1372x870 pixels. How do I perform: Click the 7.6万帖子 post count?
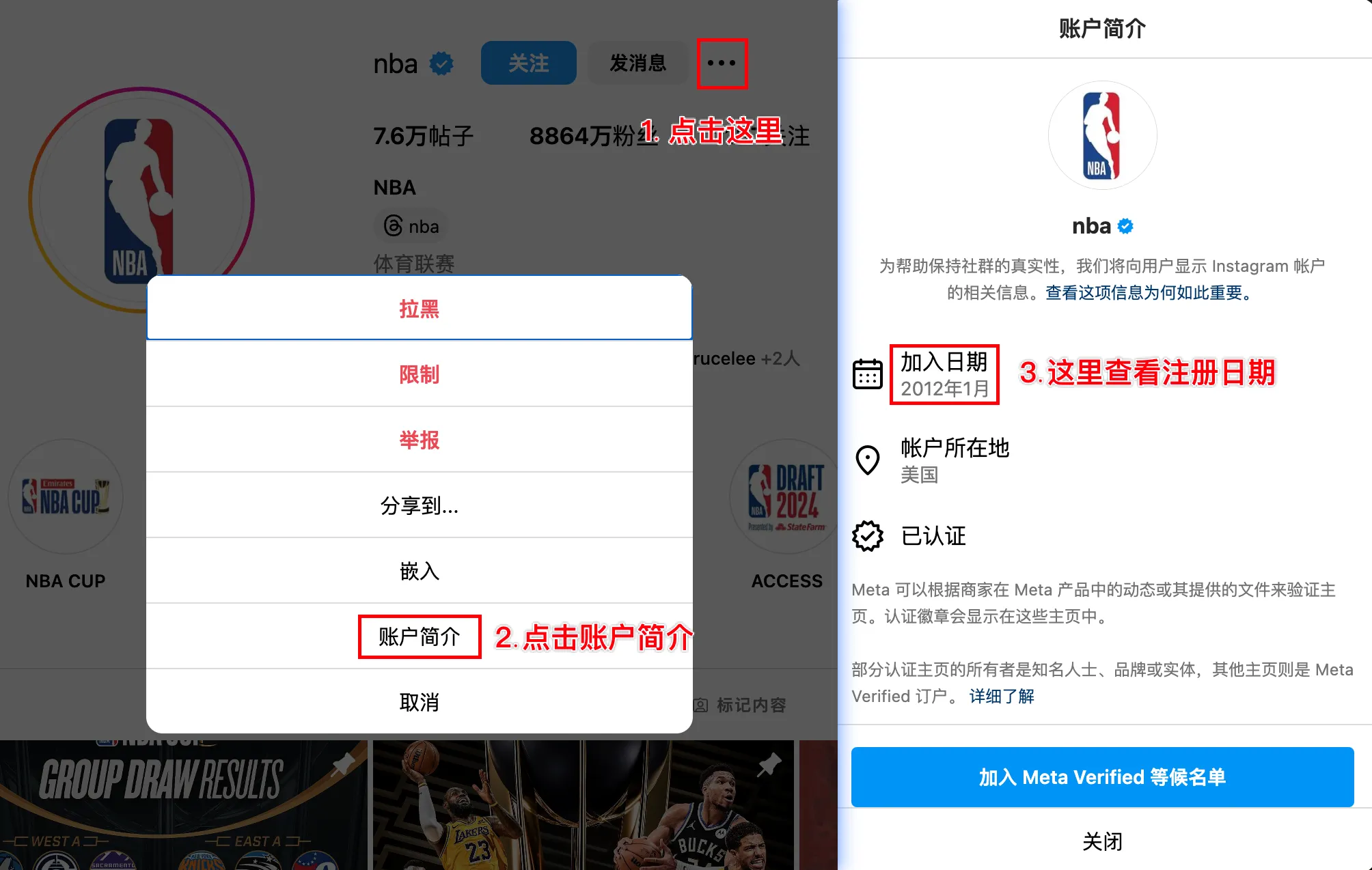pos(423,135)
